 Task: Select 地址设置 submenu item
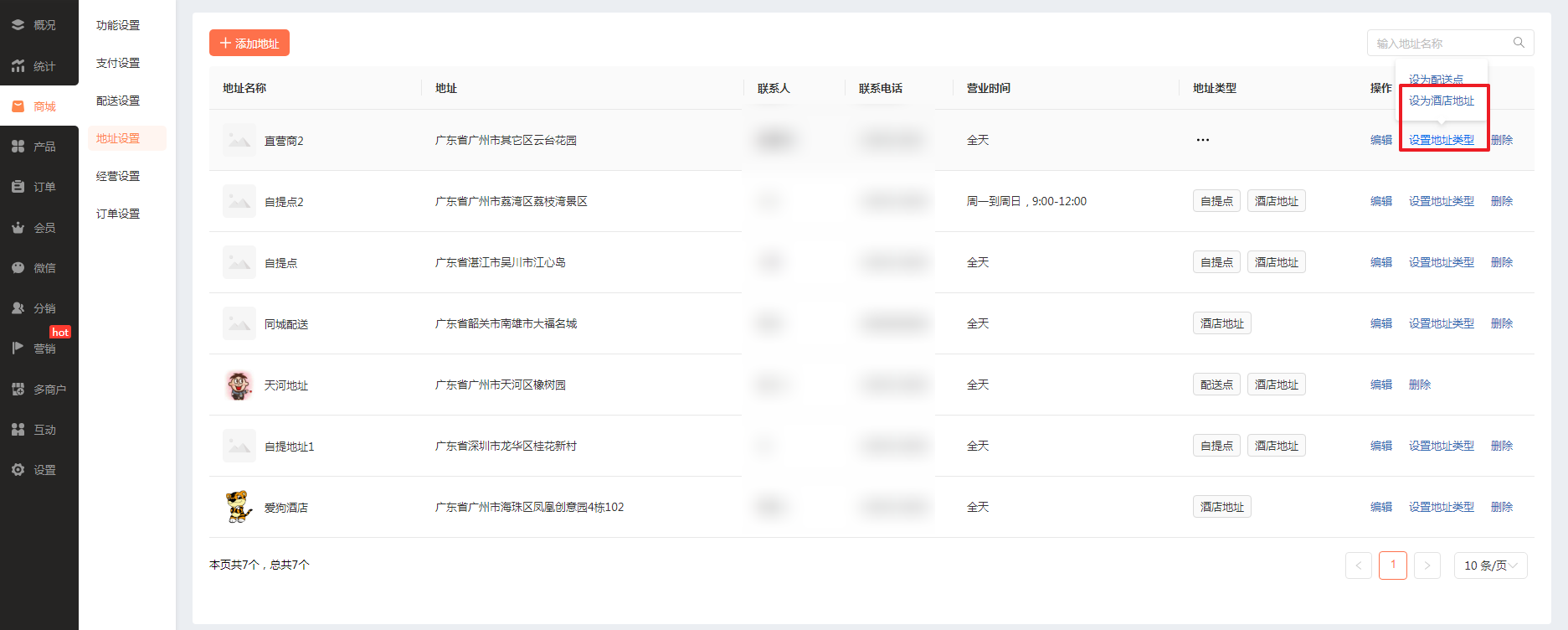pyautogui.click(x=127, y=138)
